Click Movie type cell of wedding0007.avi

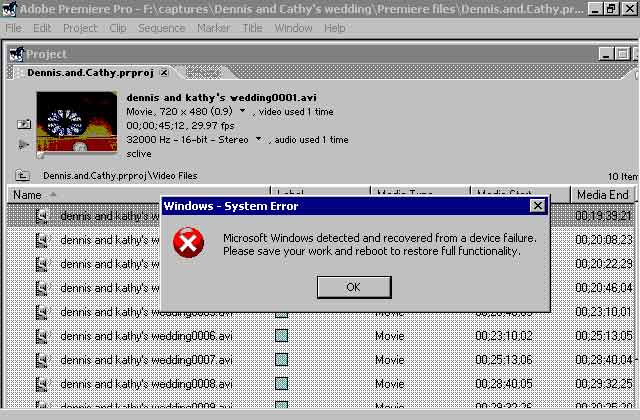coord(389,360)
